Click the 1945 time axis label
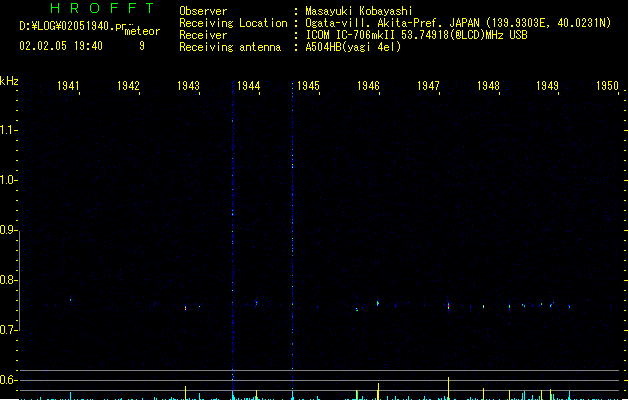Viewport: 629px width, 400px height. 308,86
